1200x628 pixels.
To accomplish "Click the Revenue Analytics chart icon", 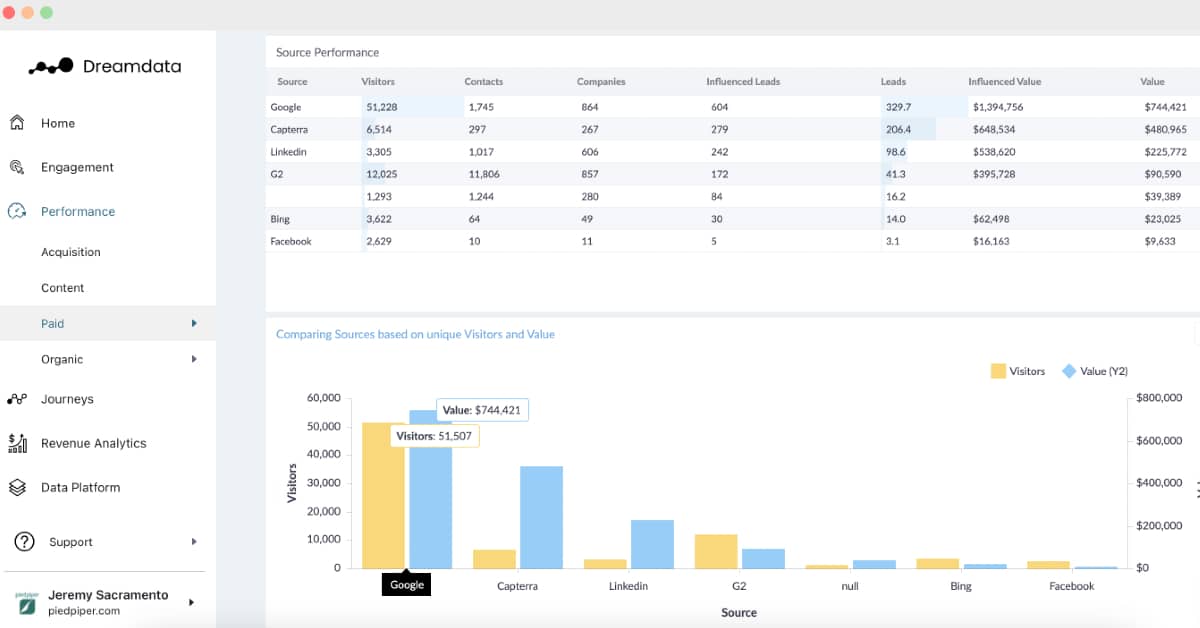I will click(17, 443).
